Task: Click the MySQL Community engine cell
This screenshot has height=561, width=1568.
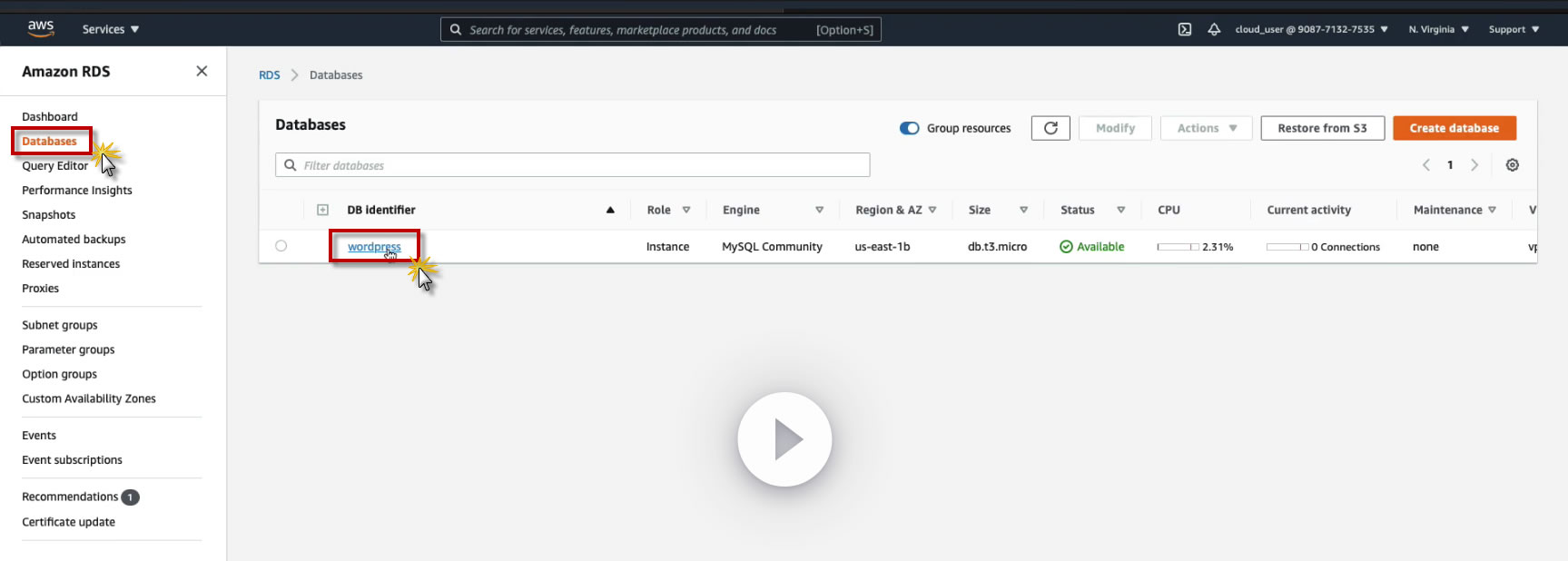Action: [x=772, y=247]
